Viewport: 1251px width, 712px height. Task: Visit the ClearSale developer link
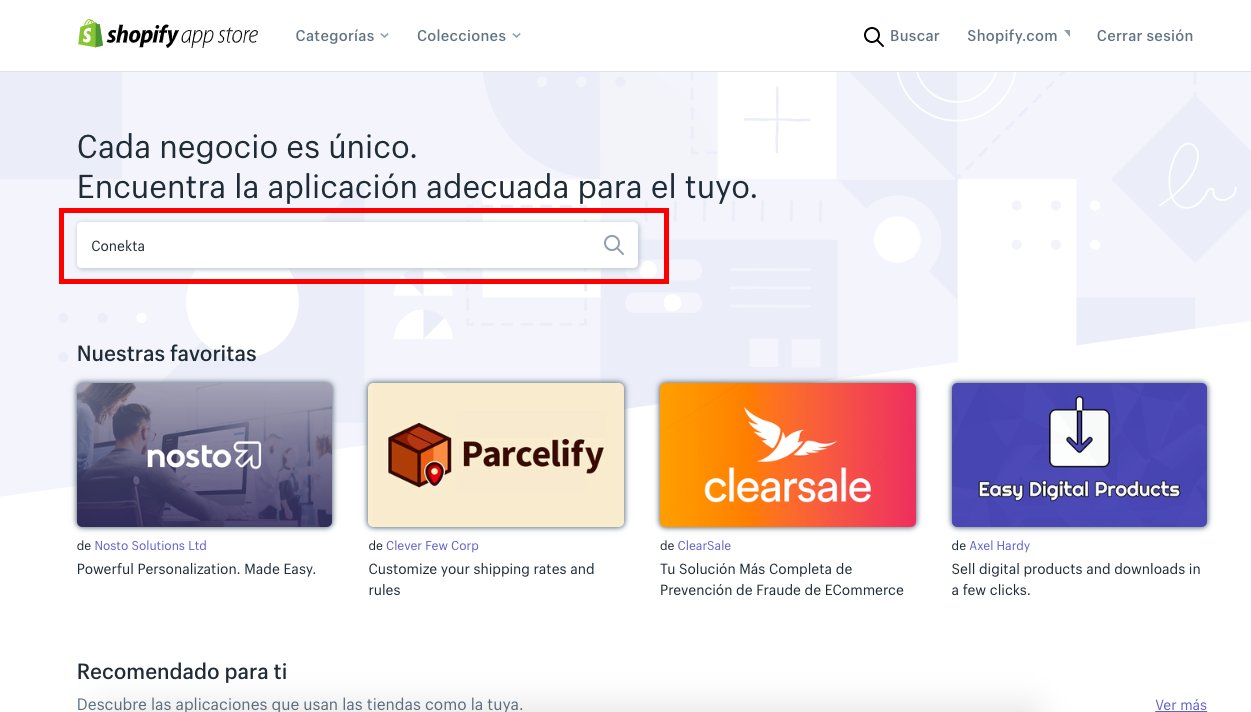click(x=704, y=546)
